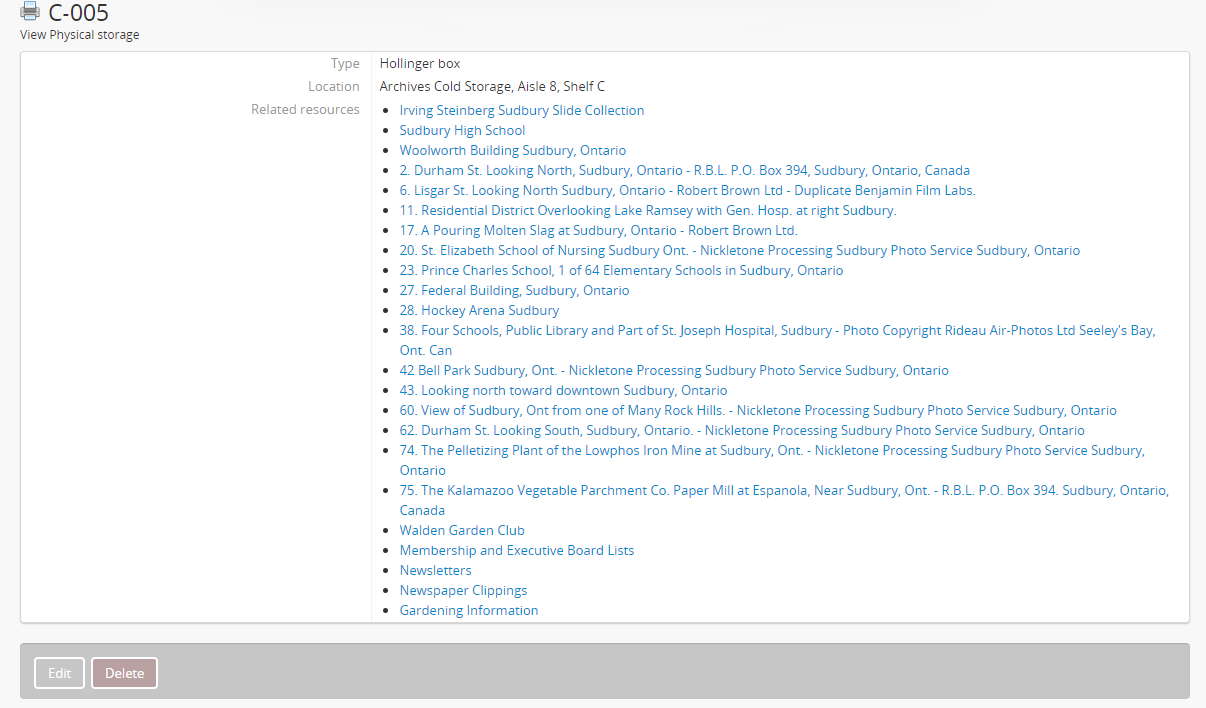
Task: Go to the Gardening Information link
Action: (468, 610)
